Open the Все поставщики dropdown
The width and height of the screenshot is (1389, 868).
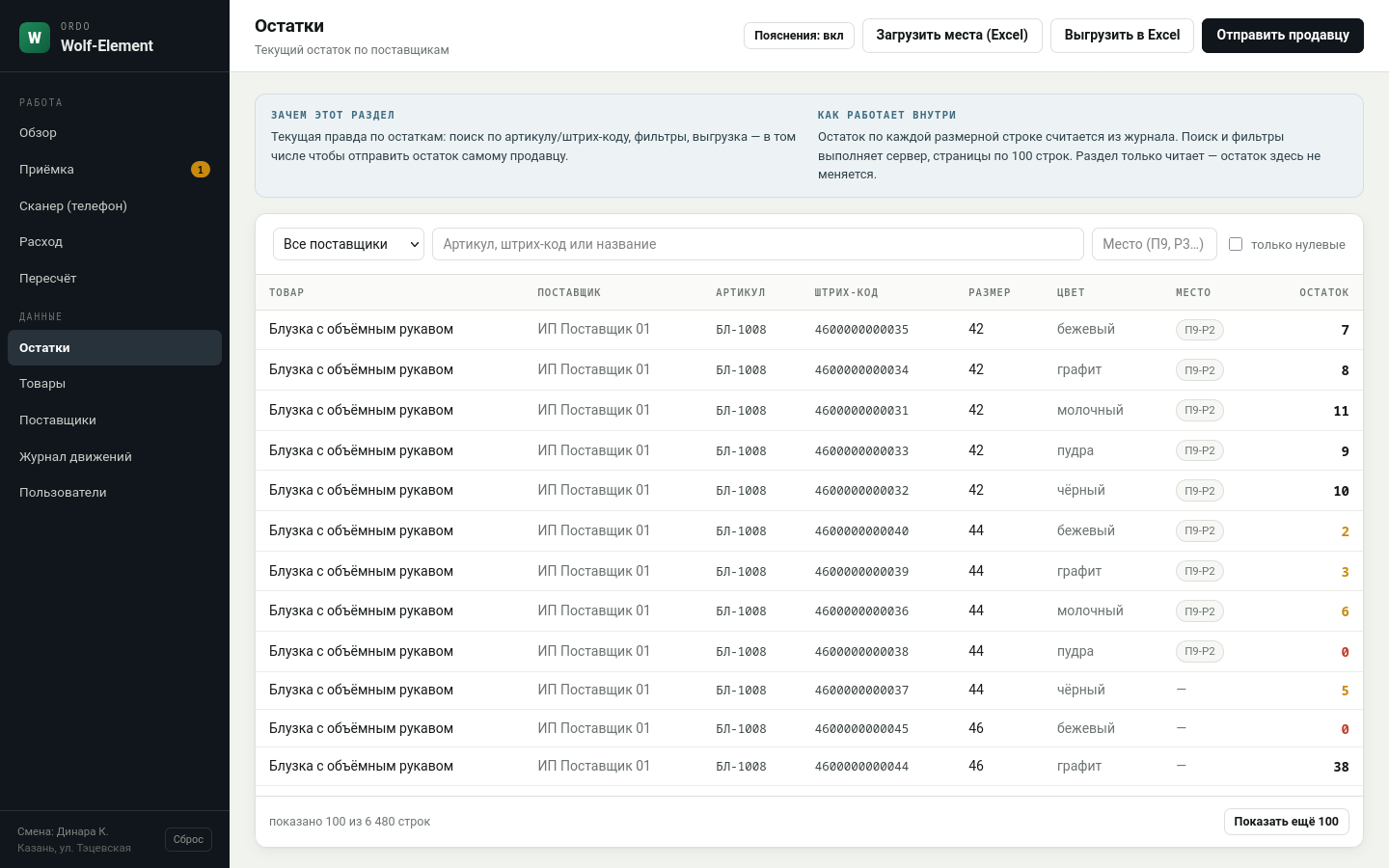pos(348,244)
